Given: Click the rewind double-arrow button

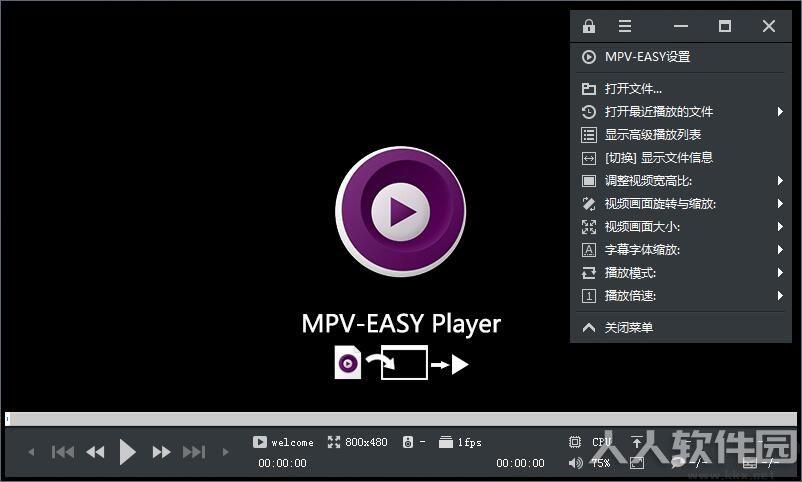Looking at the screenshot, I should tap(95, 452).
